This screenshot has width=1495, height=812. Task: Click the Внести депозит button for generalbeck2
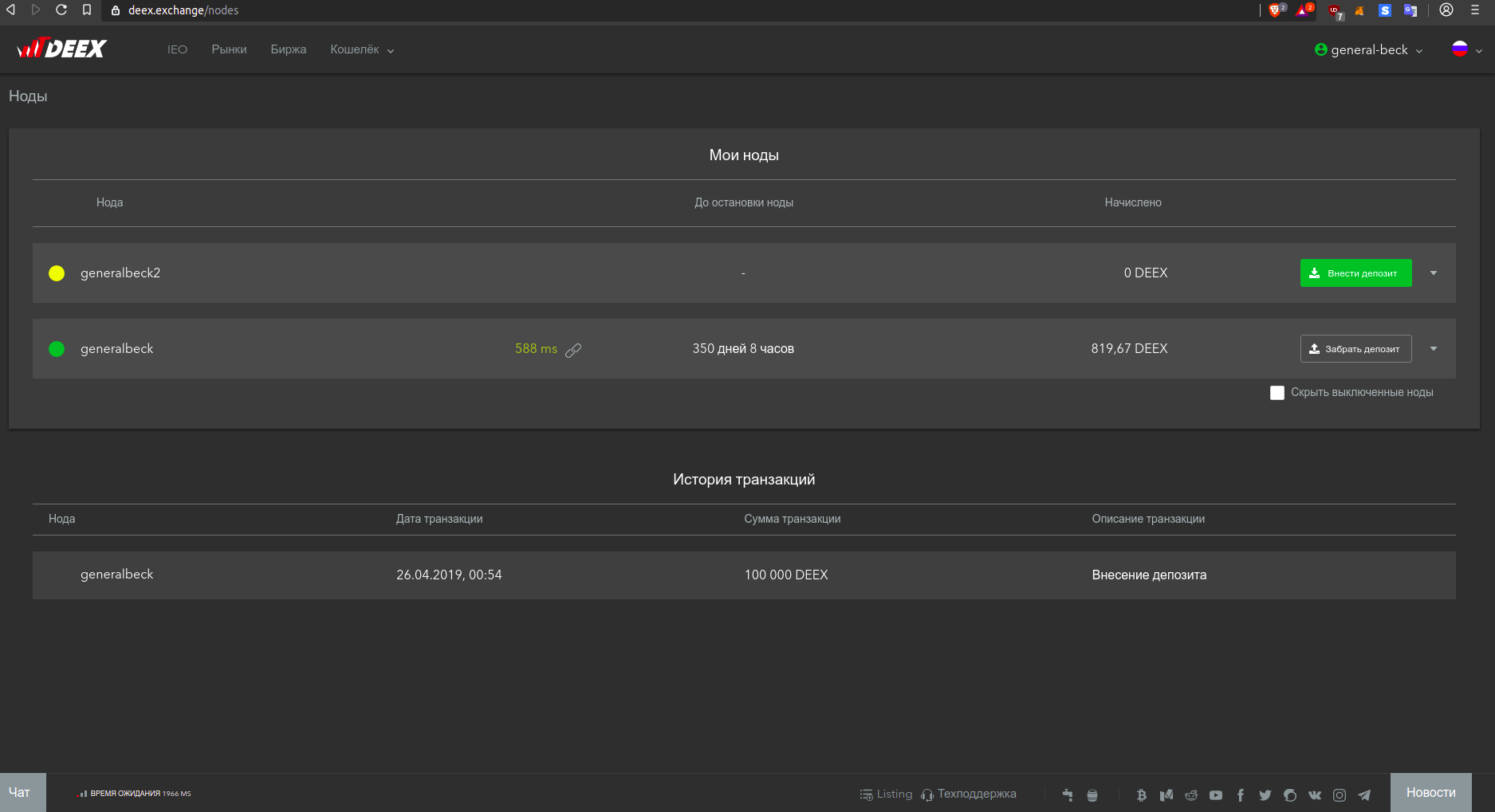[1355, 273]
